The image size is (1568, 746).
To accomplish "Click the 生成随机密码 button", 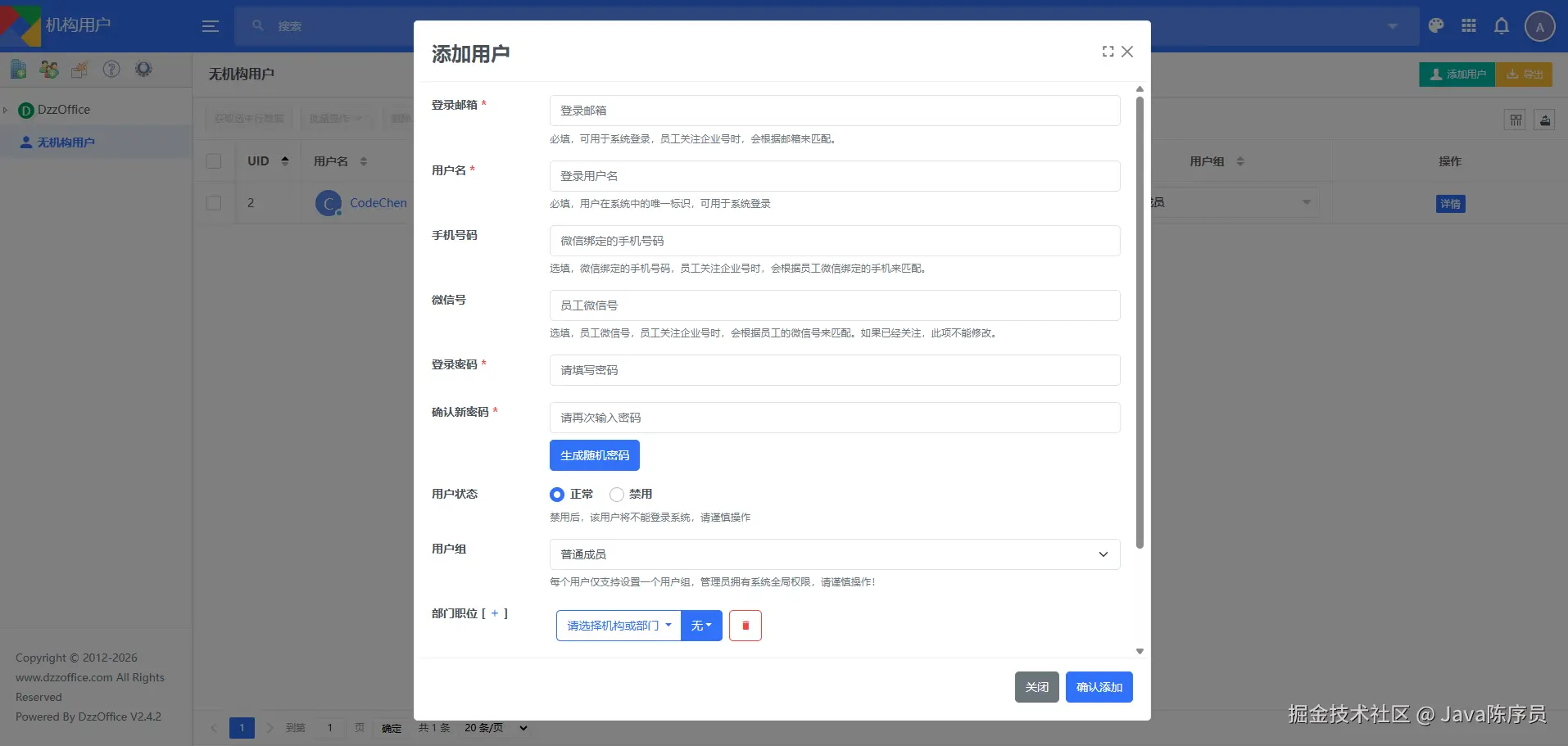I will (x=595, y=455).
